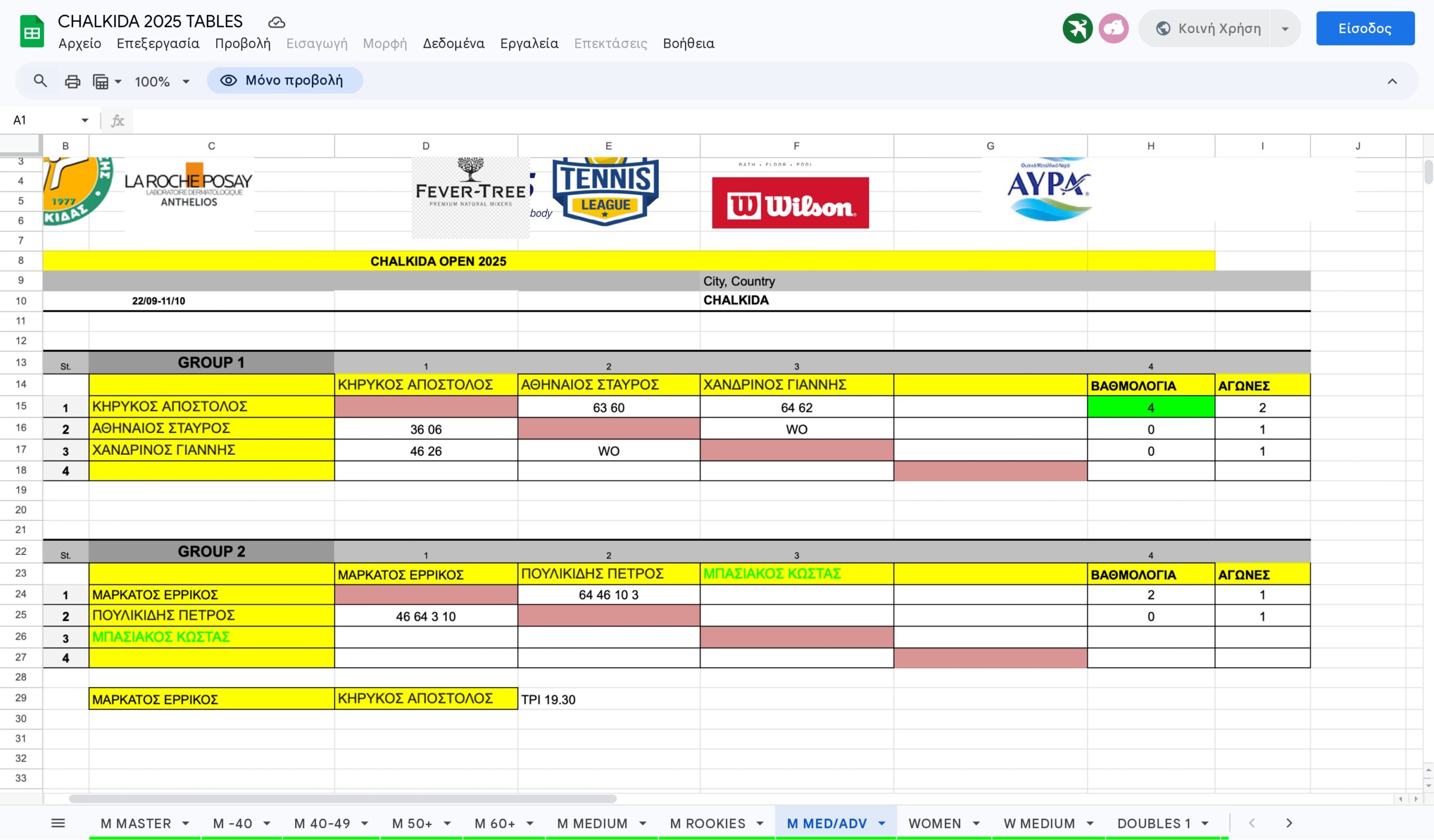Click the Google Sheets home logo
The height and width of the screenshot is (840, 1434).
[x=32, y=31]
